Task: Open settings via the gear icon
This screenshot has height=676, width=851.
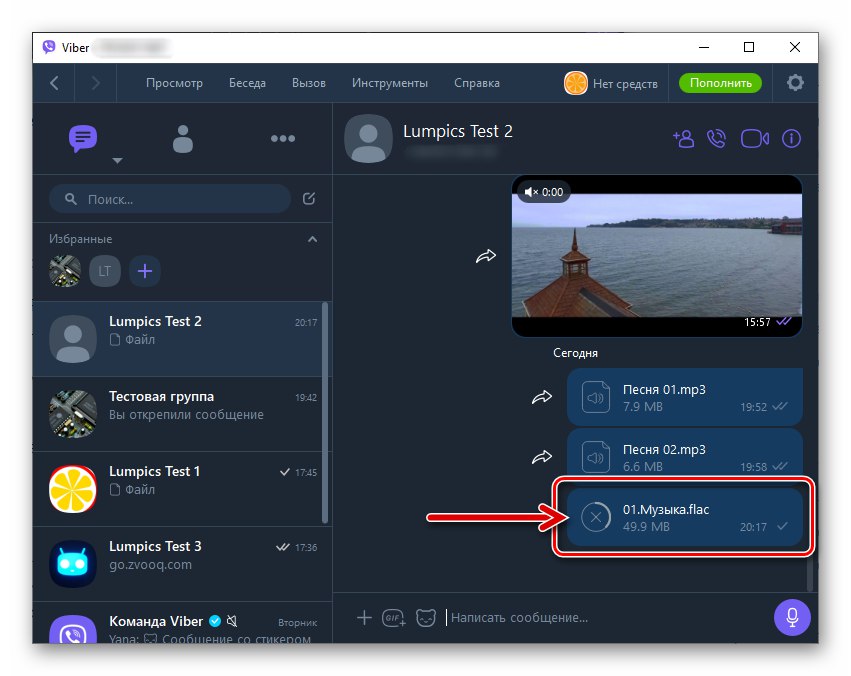Action: 795,83
